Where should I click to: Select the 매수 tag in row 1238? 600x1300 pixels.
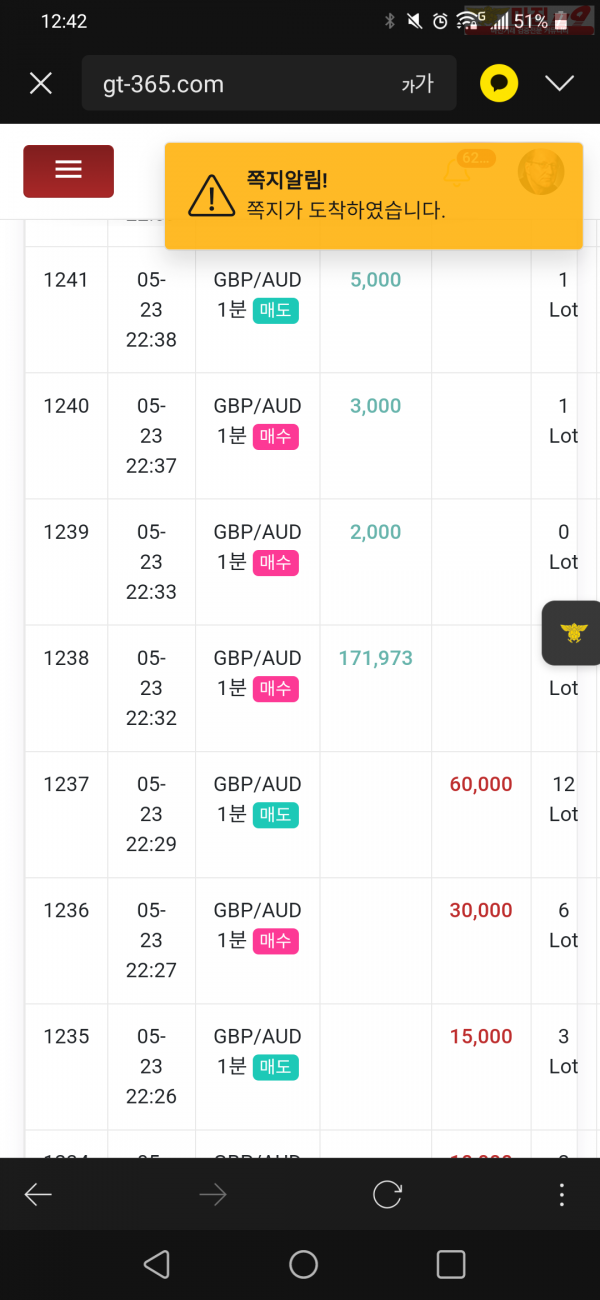(276, 689)
